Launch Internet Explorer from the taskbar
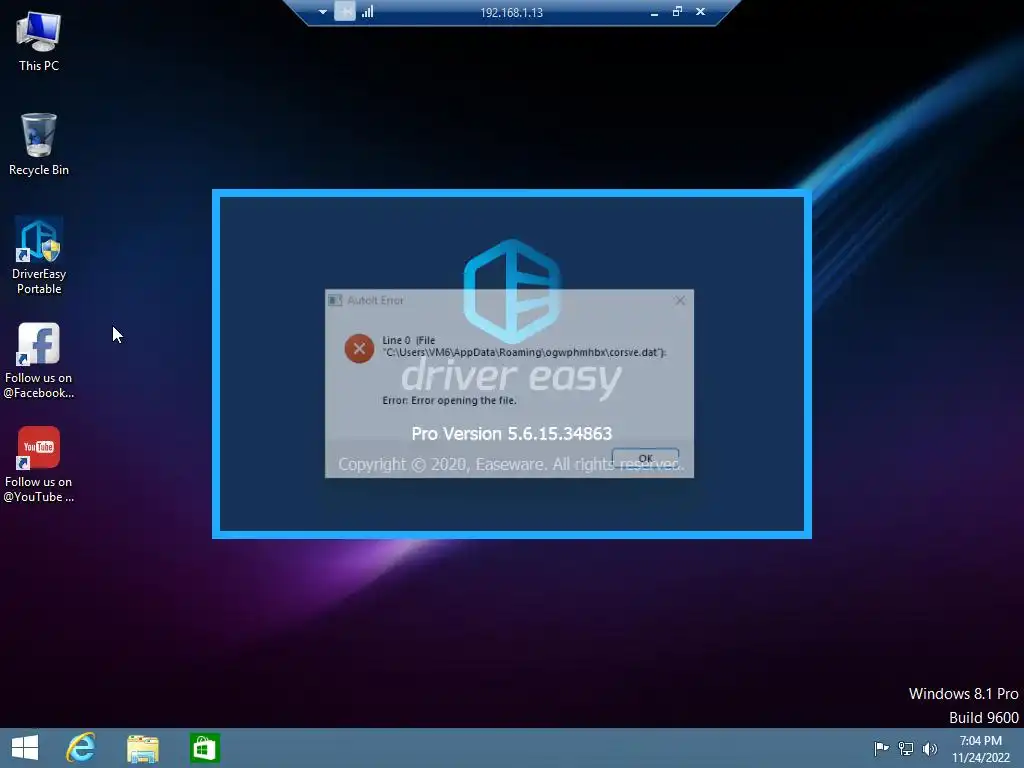 pos(81,748)
